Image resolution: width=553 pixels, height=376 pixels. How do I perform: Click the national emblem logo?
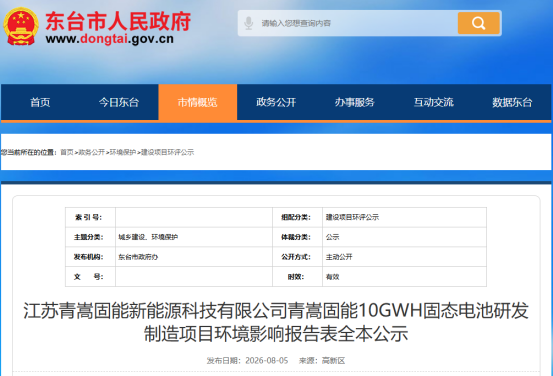[x=21, y=26]
